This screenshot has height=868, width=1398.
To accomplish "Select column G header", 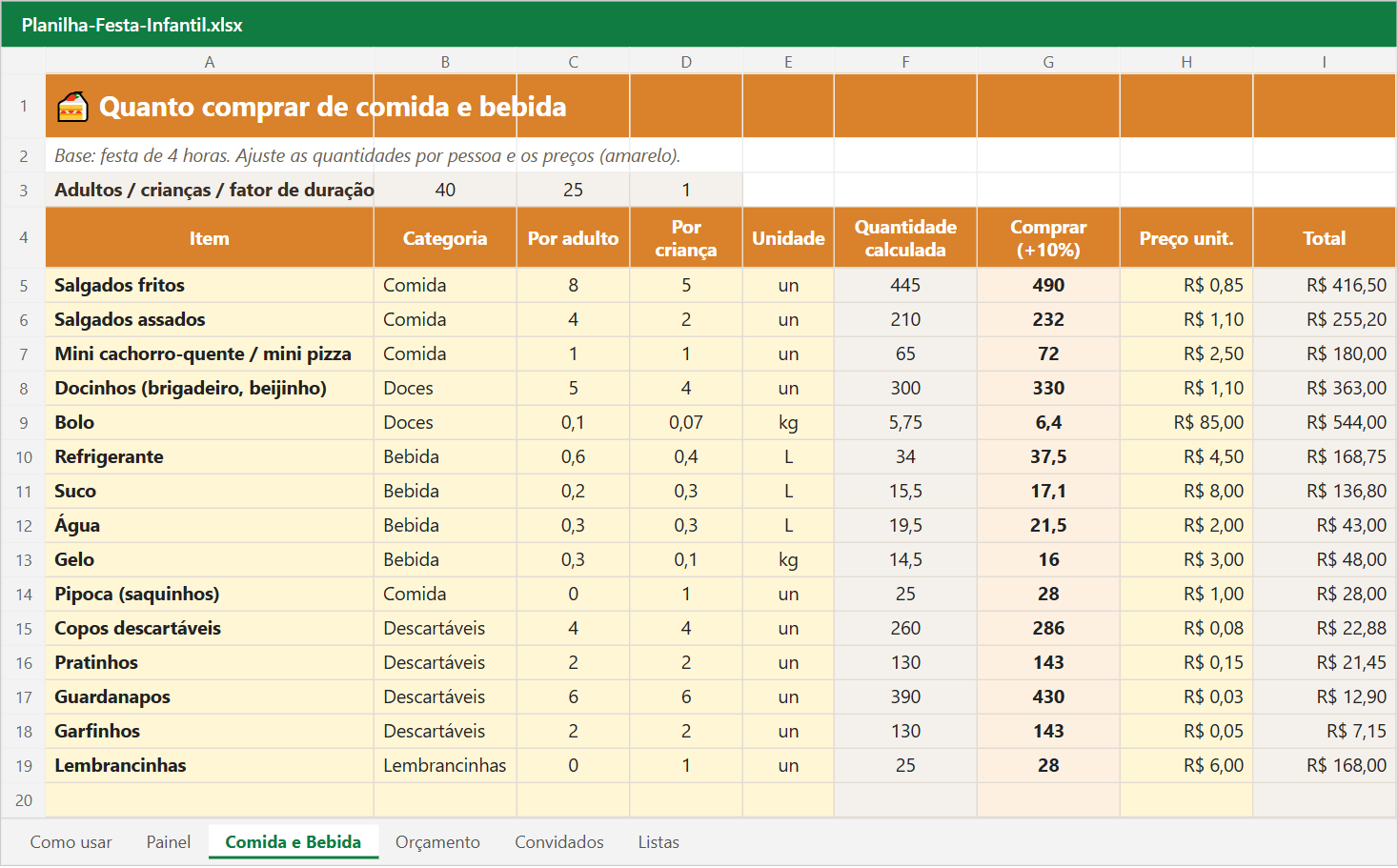I will click(x=1048, y=62).
